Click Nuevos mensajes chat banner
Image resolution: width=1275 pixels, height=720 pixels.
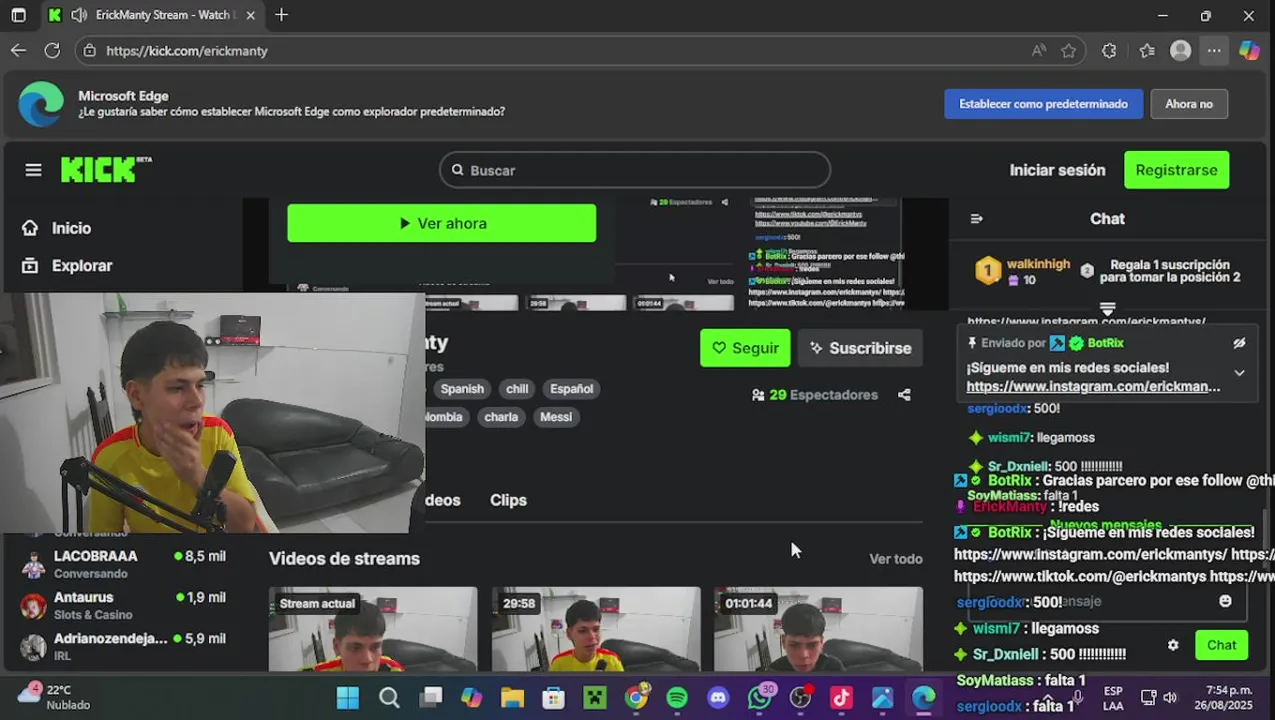1106,525
